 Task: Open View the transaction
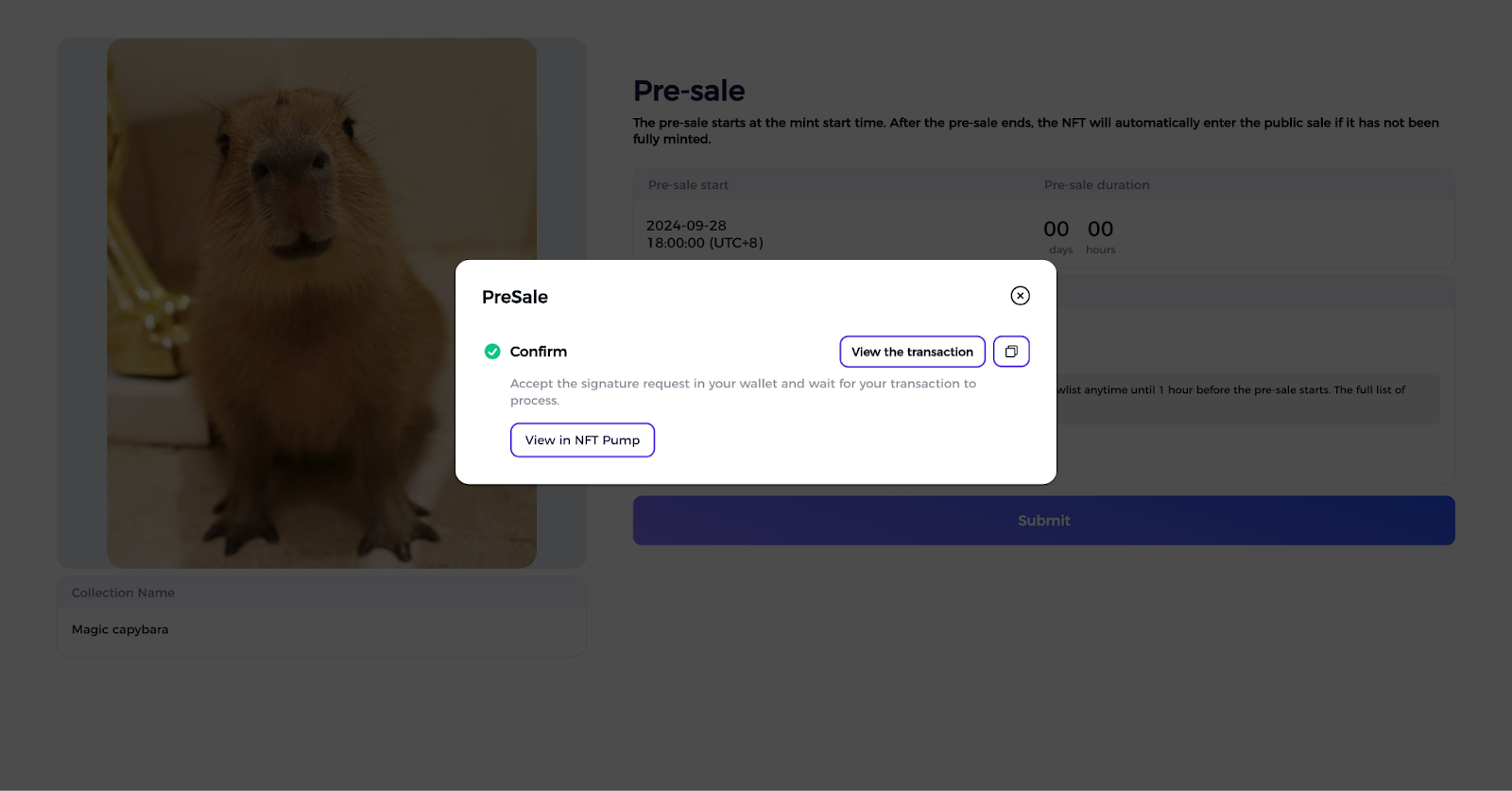coord(912,352)
